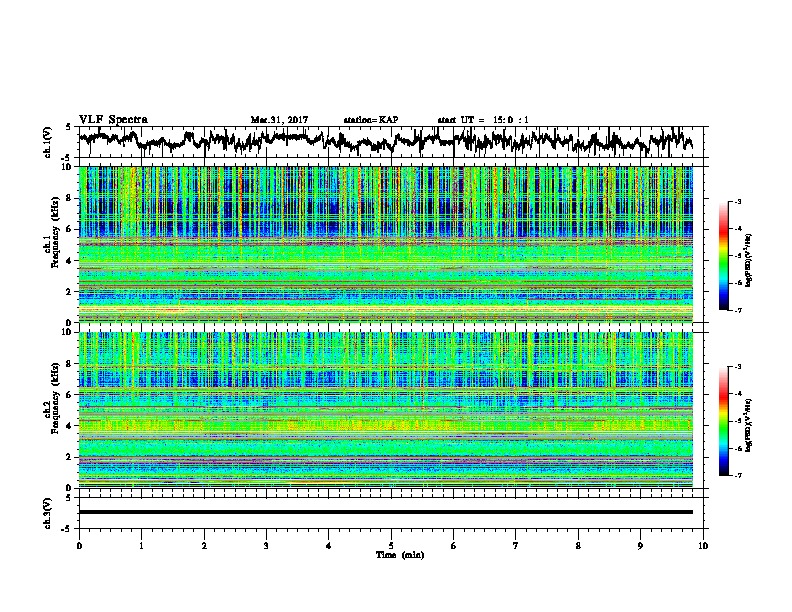Click the "2" kHz tick on ch.1 spectrogram
This screenshot has height=612, width=792.
coord(70,292)
